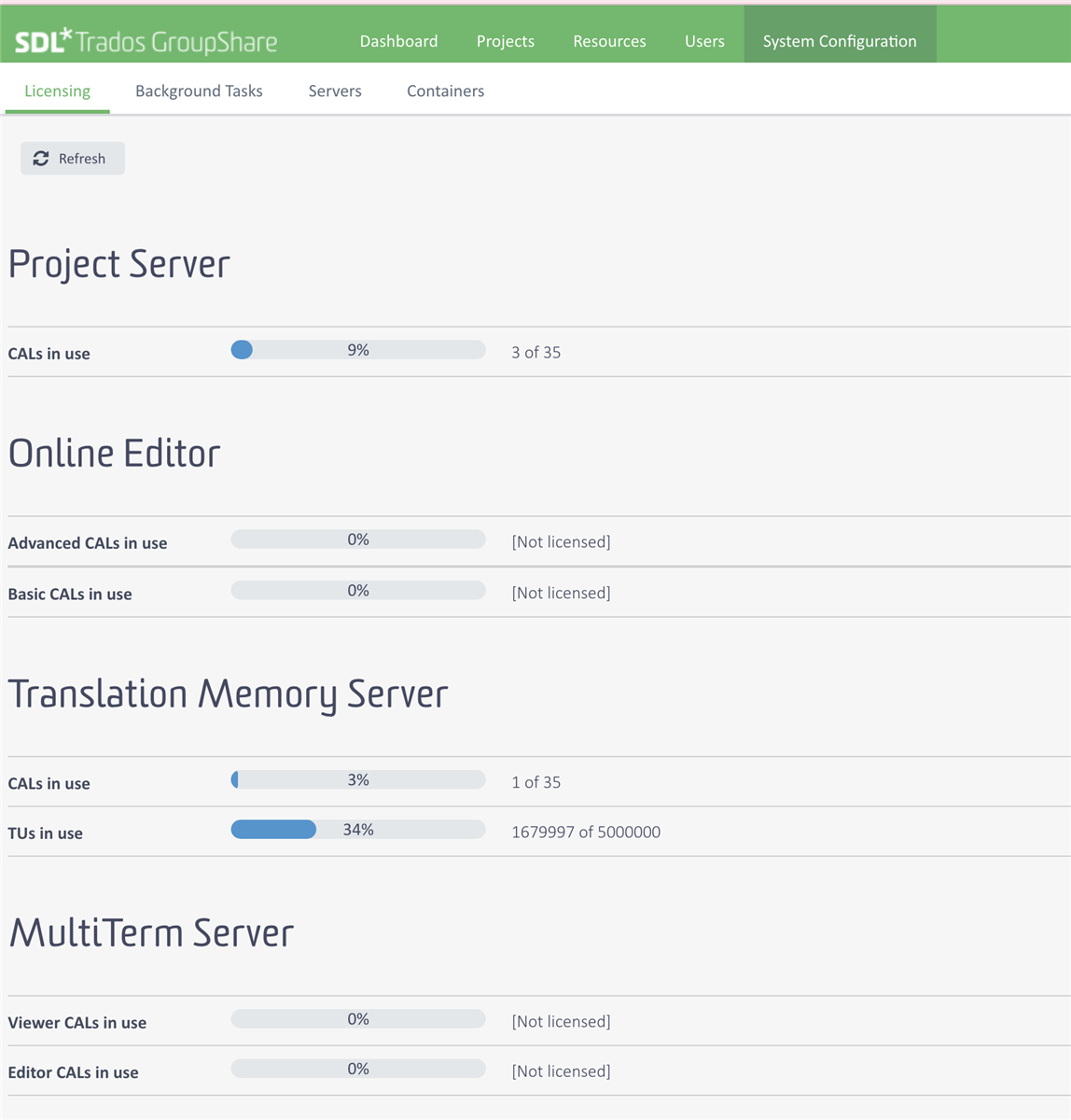Open the Dashboard menu item
Screen dimensions: 1071x1120
click(x=398, y=41)
